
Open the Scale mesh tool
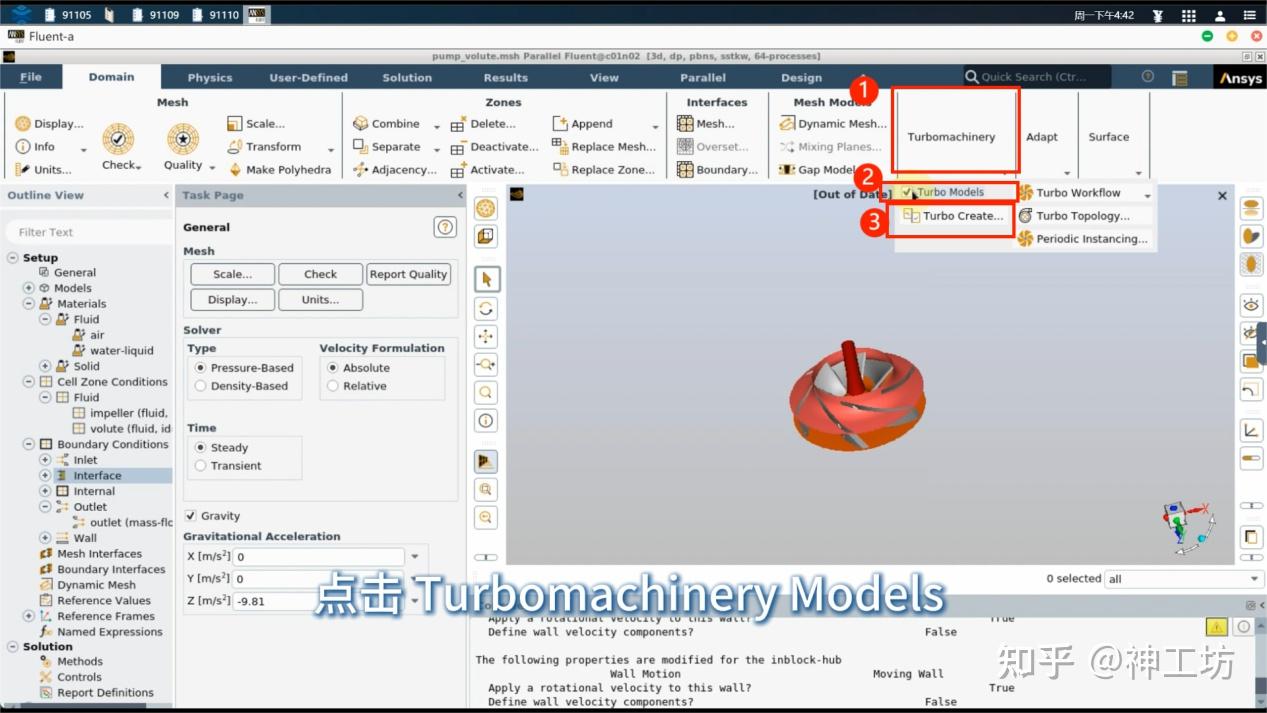pos(257,124)
